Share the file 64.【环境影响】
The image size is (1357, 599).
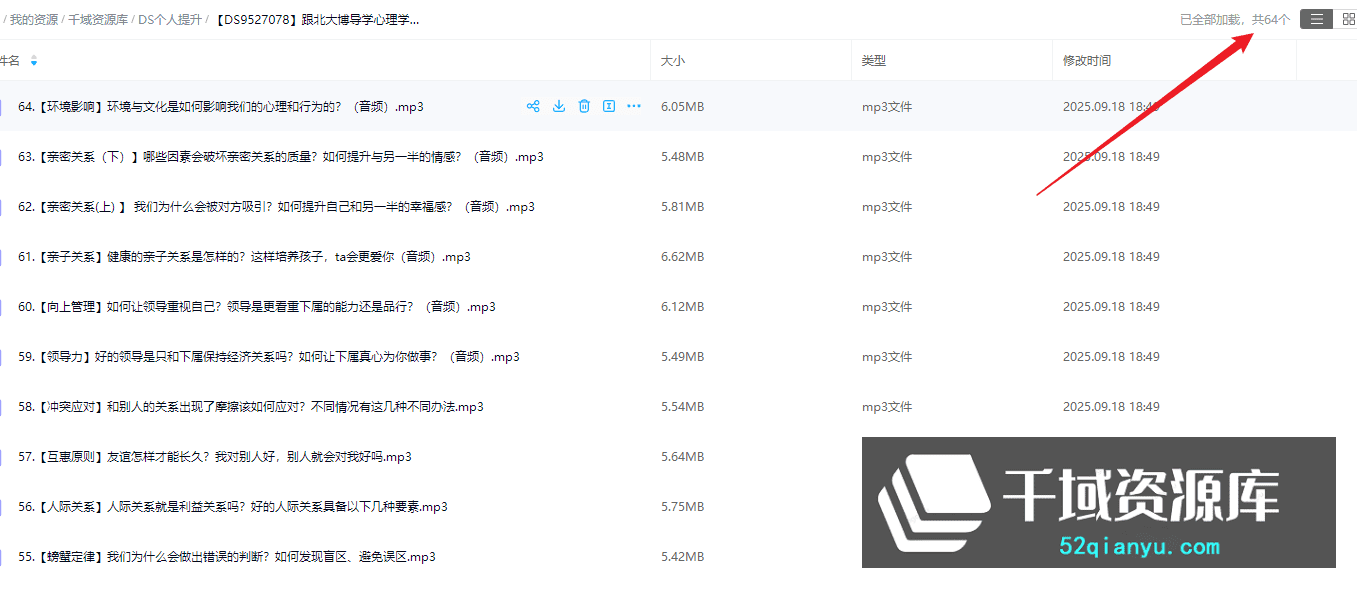coord(533,106)
